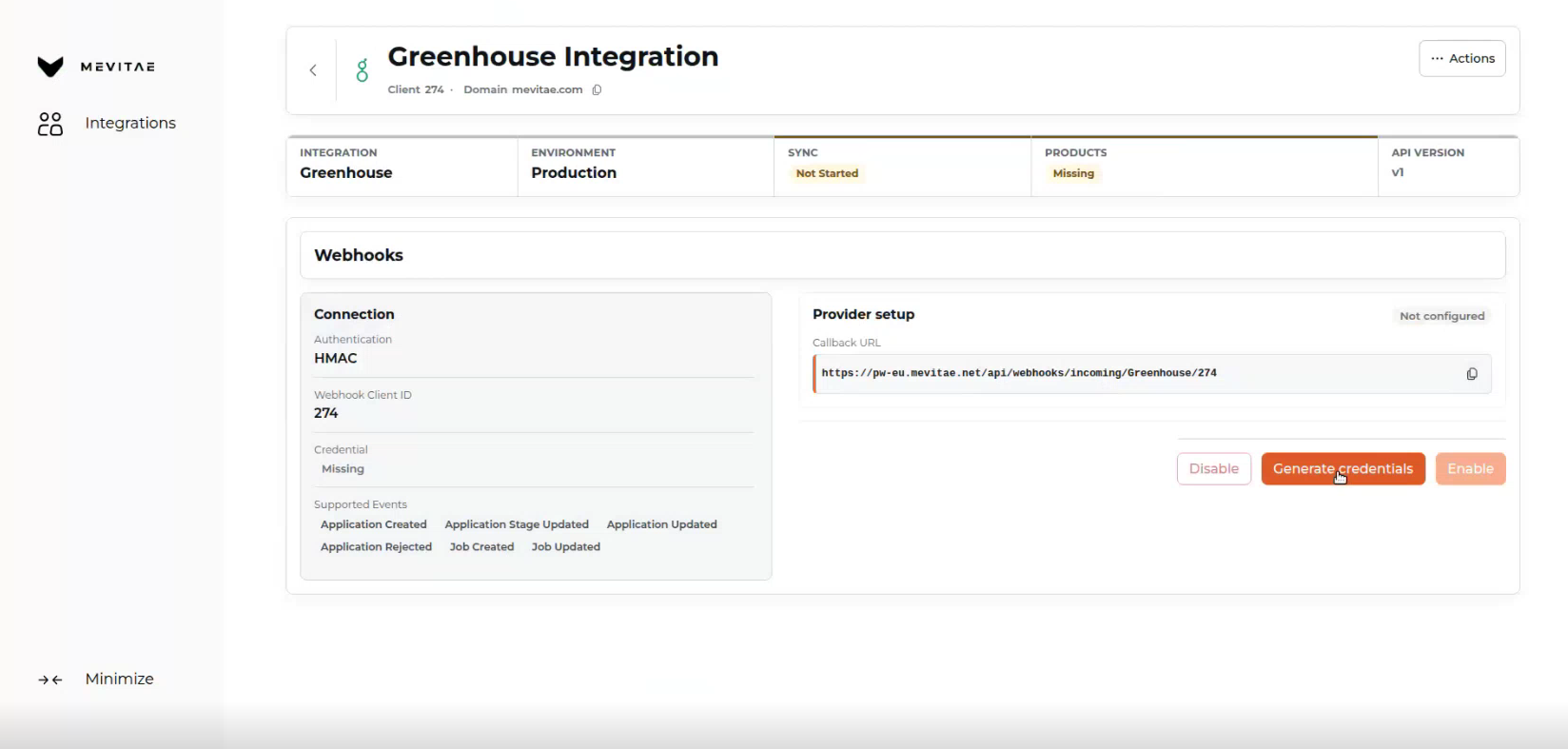1568x749 pixels.
Task: Click the Application Updated event tag
Action: (x=662, y=524)
